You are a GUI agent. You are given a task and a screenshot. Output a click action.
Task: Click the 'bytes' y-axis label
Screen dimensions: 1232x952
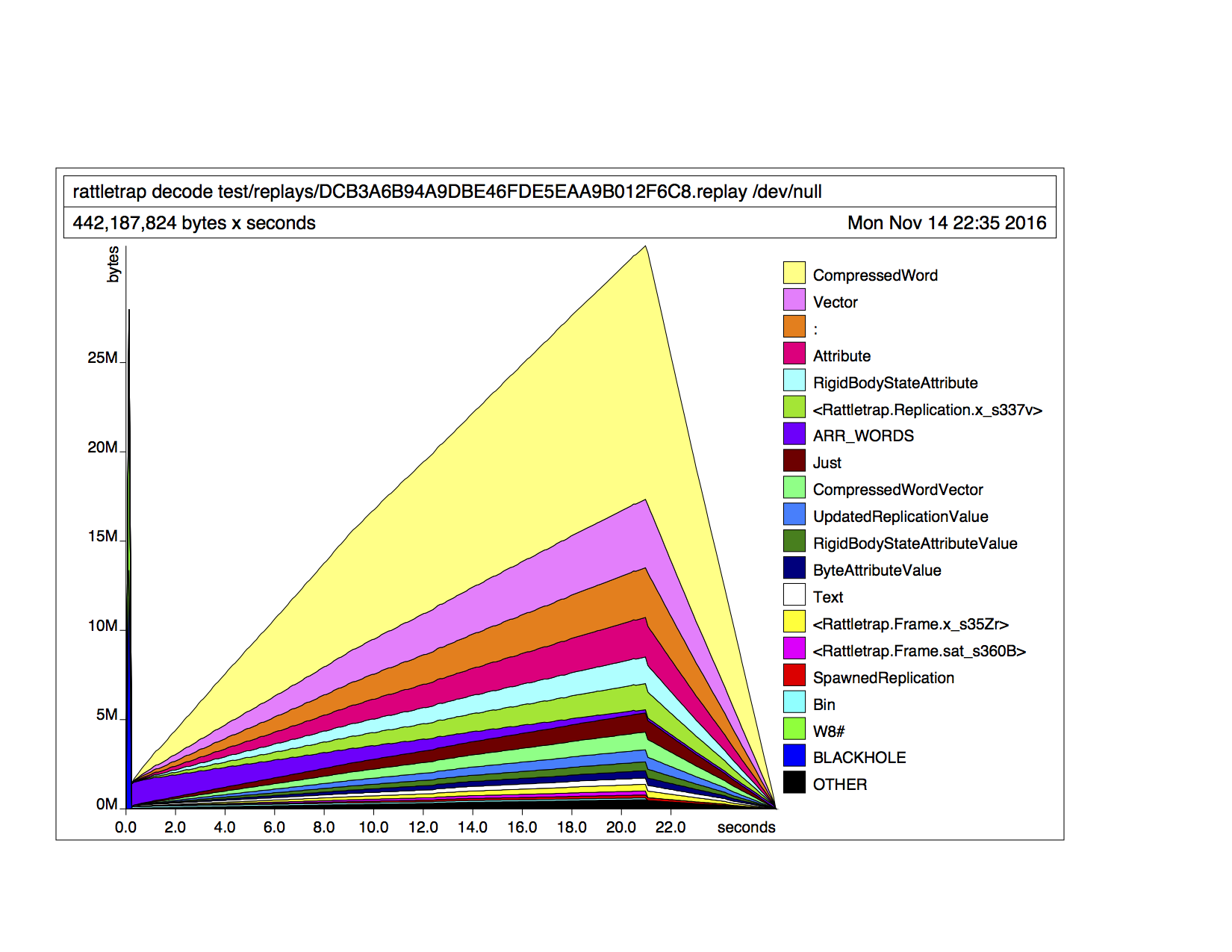coord(113,264)
